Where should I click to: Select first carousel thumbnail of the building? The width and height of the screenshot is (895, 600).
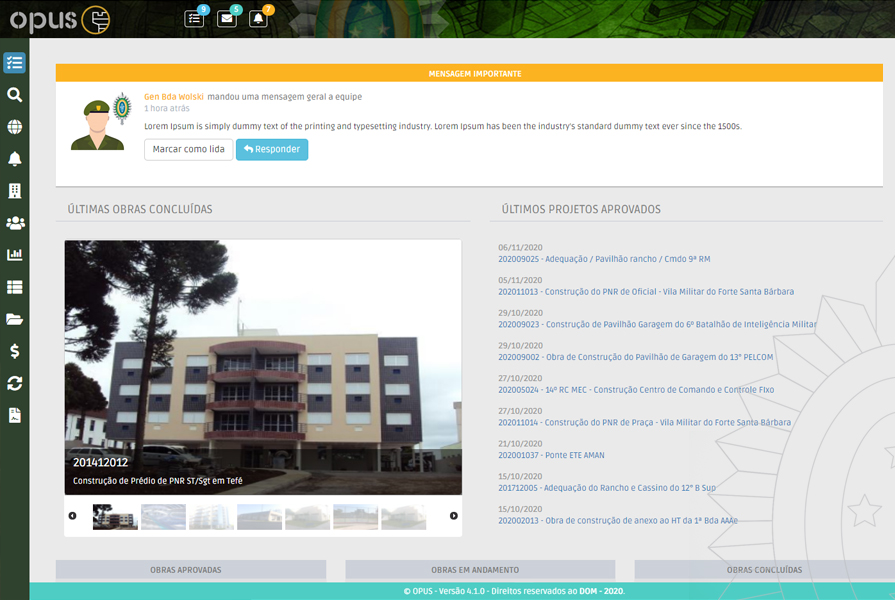[x=115, y=517]
